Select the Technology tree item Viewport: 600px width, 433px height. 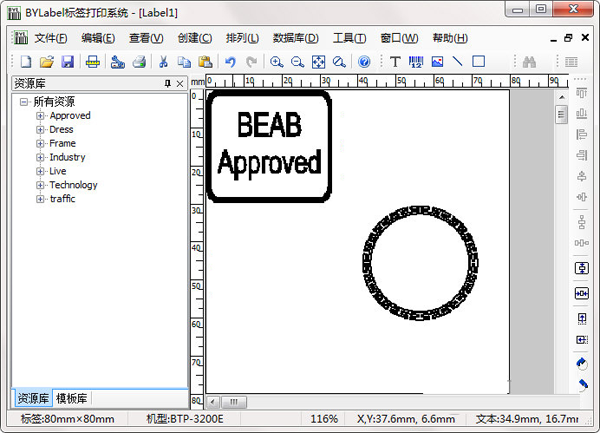(x=73, y=185)
